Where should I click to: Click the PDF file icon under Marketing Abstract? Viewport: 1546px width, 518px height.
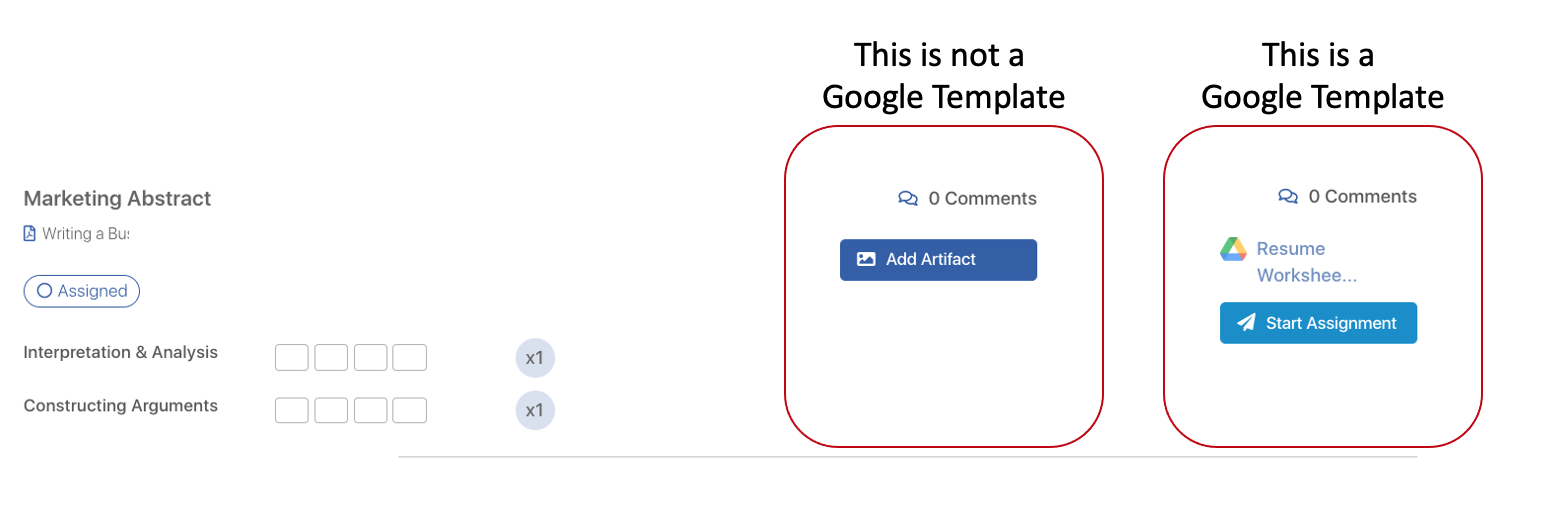[29, 234]
